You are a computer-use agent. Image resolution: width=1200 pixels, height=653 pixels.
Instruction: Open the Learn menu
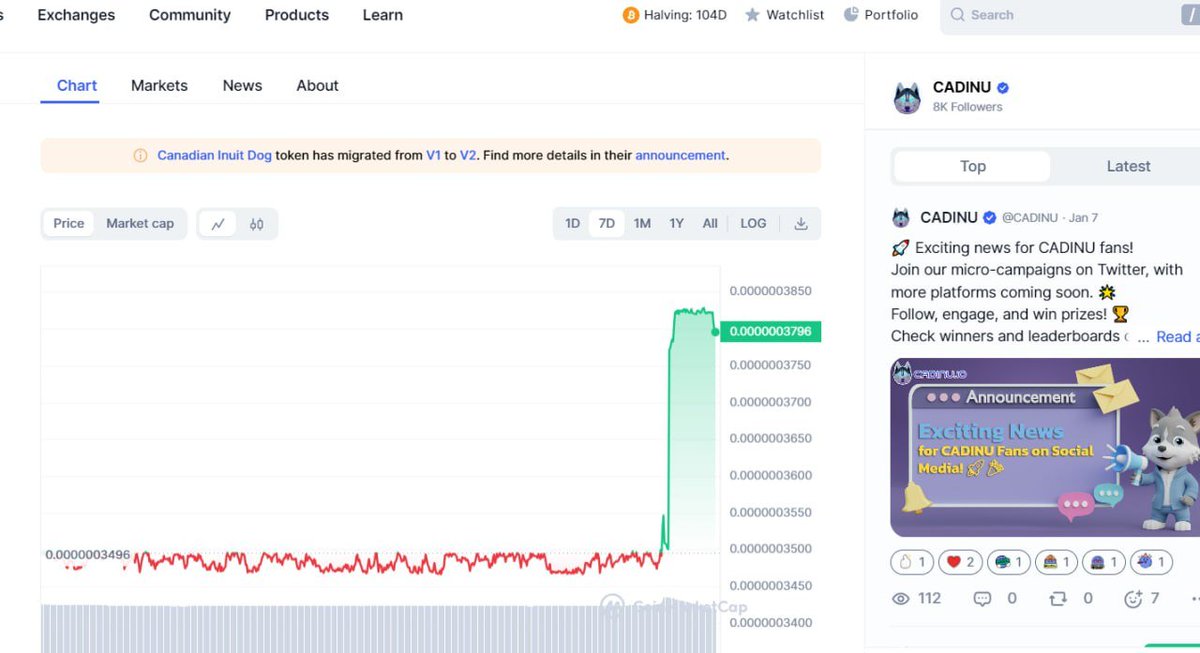383,15
